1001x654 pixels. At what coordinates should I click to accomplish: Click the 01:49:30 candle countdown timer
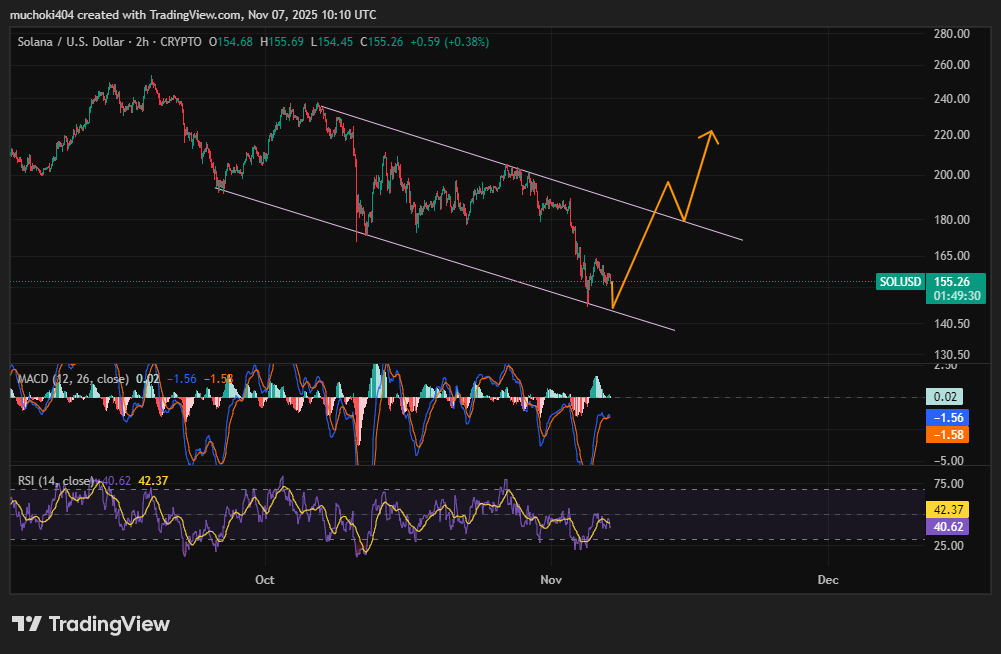coord(955,297)
